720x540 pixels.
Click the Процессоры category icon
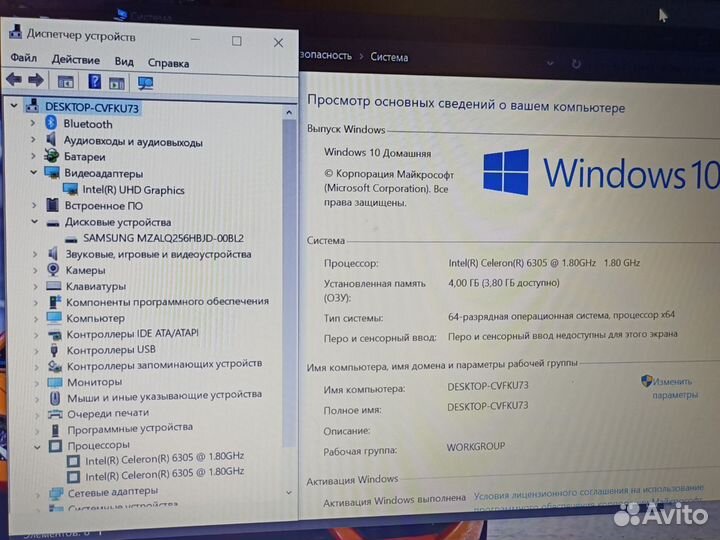coord(56,445)
